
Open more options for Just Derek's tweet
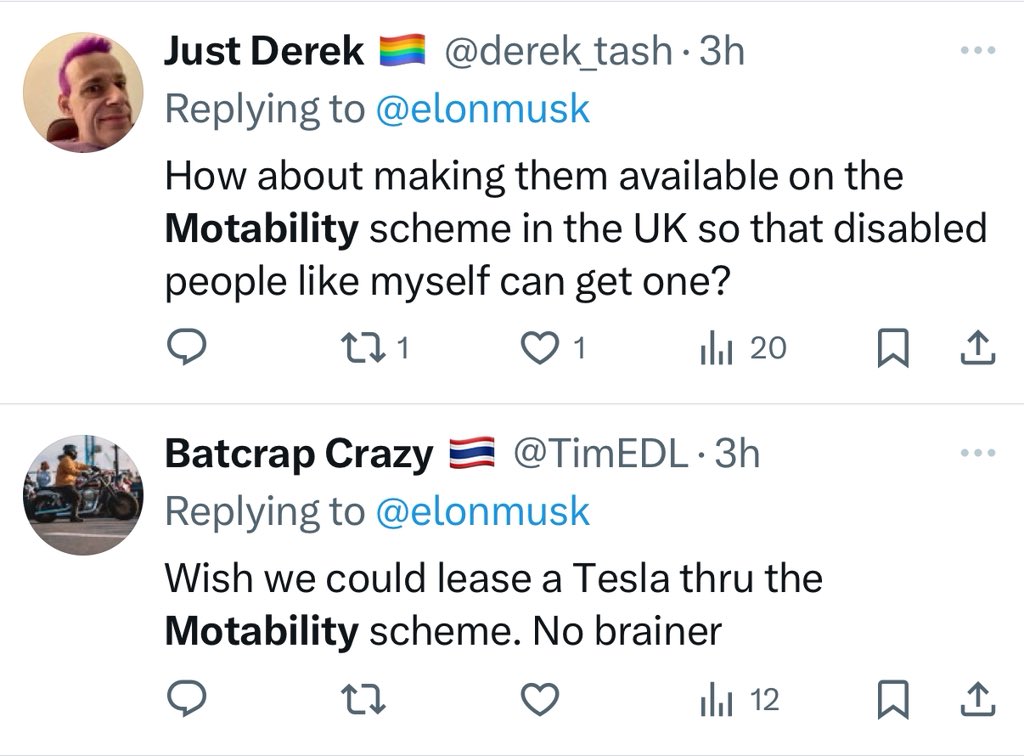pos(977,52)
